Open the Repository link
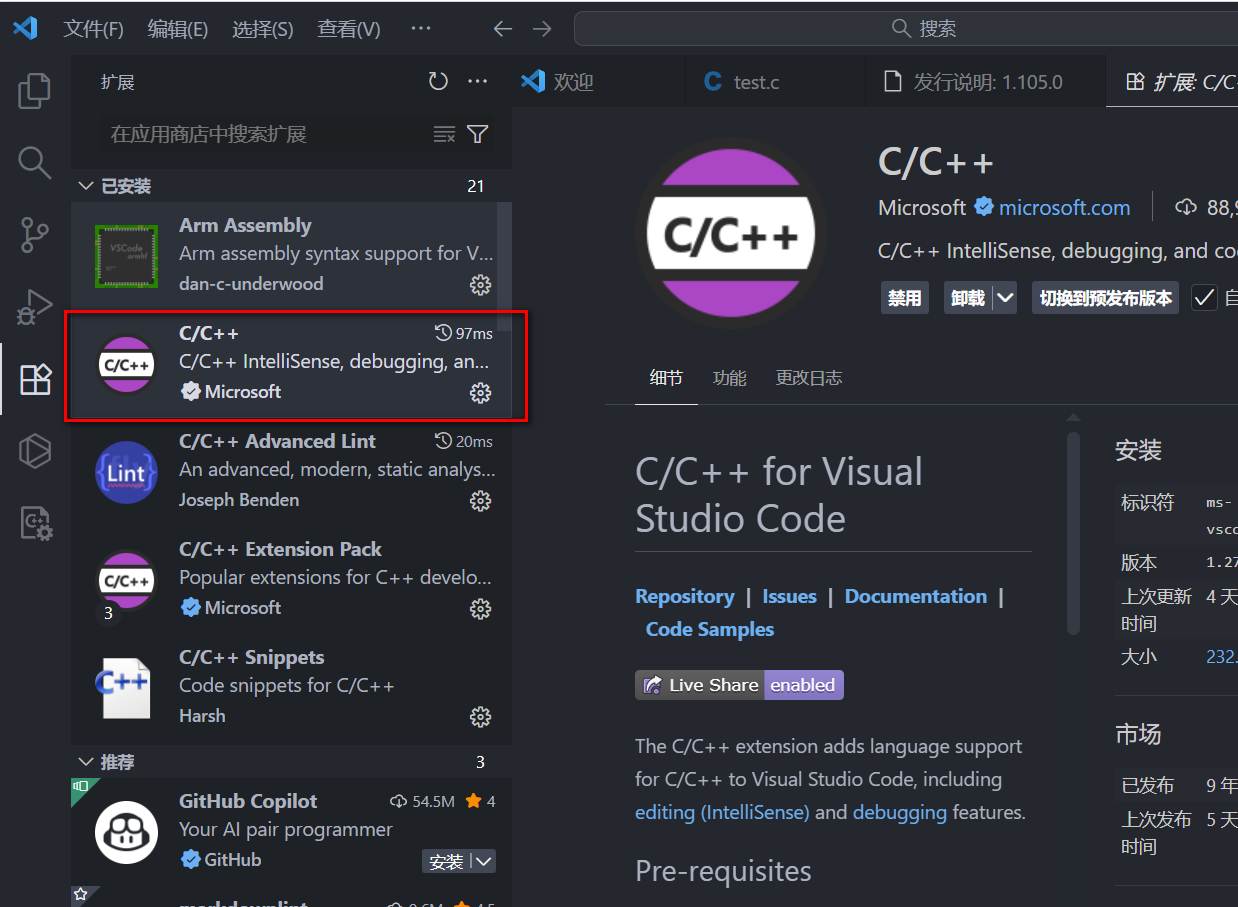1238x907 pixels. pyautogui.click(x=684, y=596)
